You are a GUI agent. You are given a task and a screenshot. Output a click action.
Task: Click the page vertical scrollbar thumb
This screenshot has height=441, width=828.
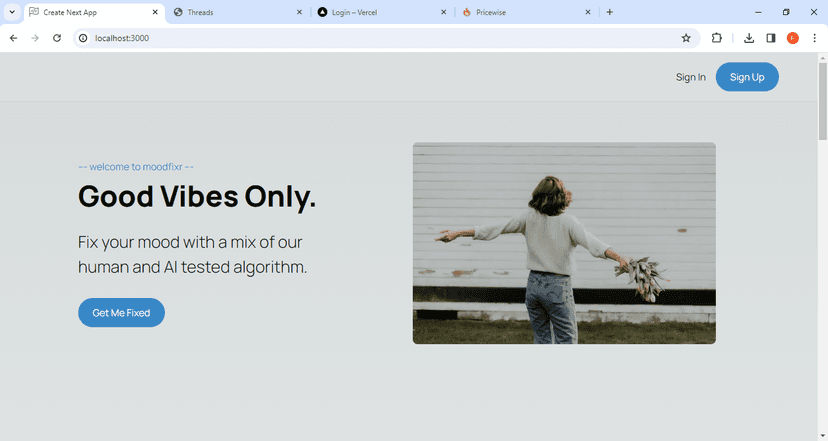pyautogui.click(x=823, y=101)
